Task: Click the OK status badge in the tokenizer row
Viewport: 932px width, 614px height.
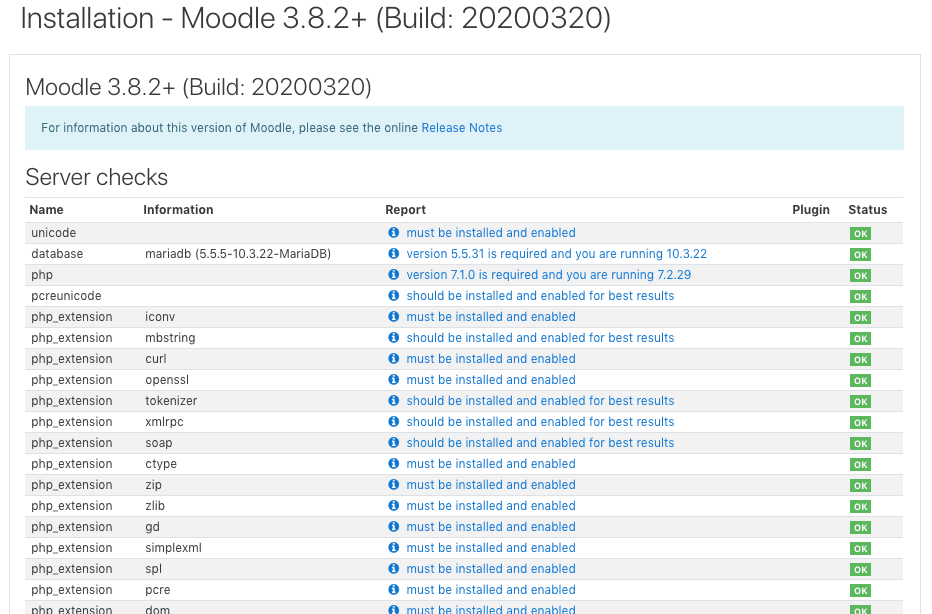Action: tap(860, 402)
